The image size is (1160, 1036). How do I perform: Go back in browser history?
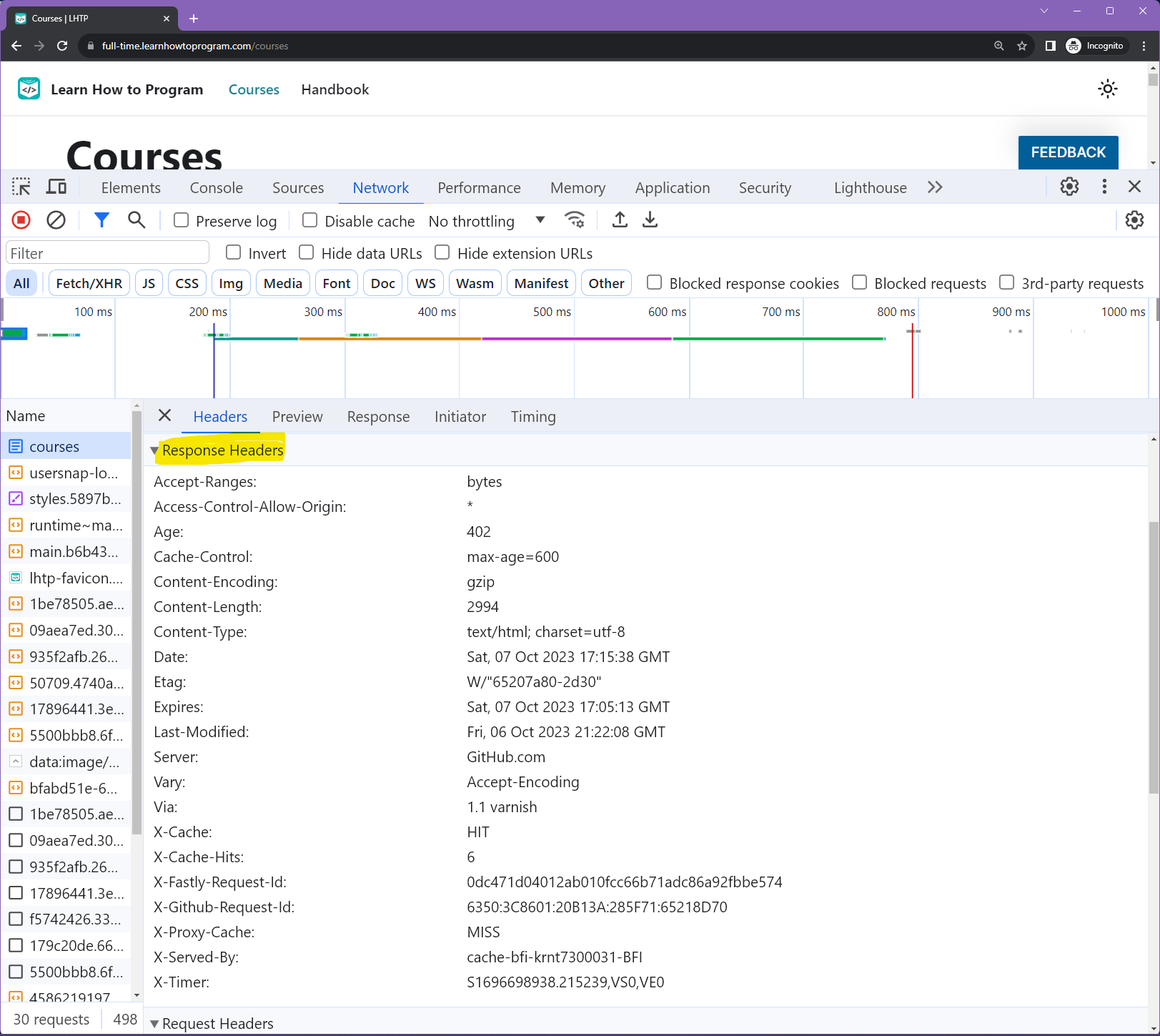click(x=16, y=46)
